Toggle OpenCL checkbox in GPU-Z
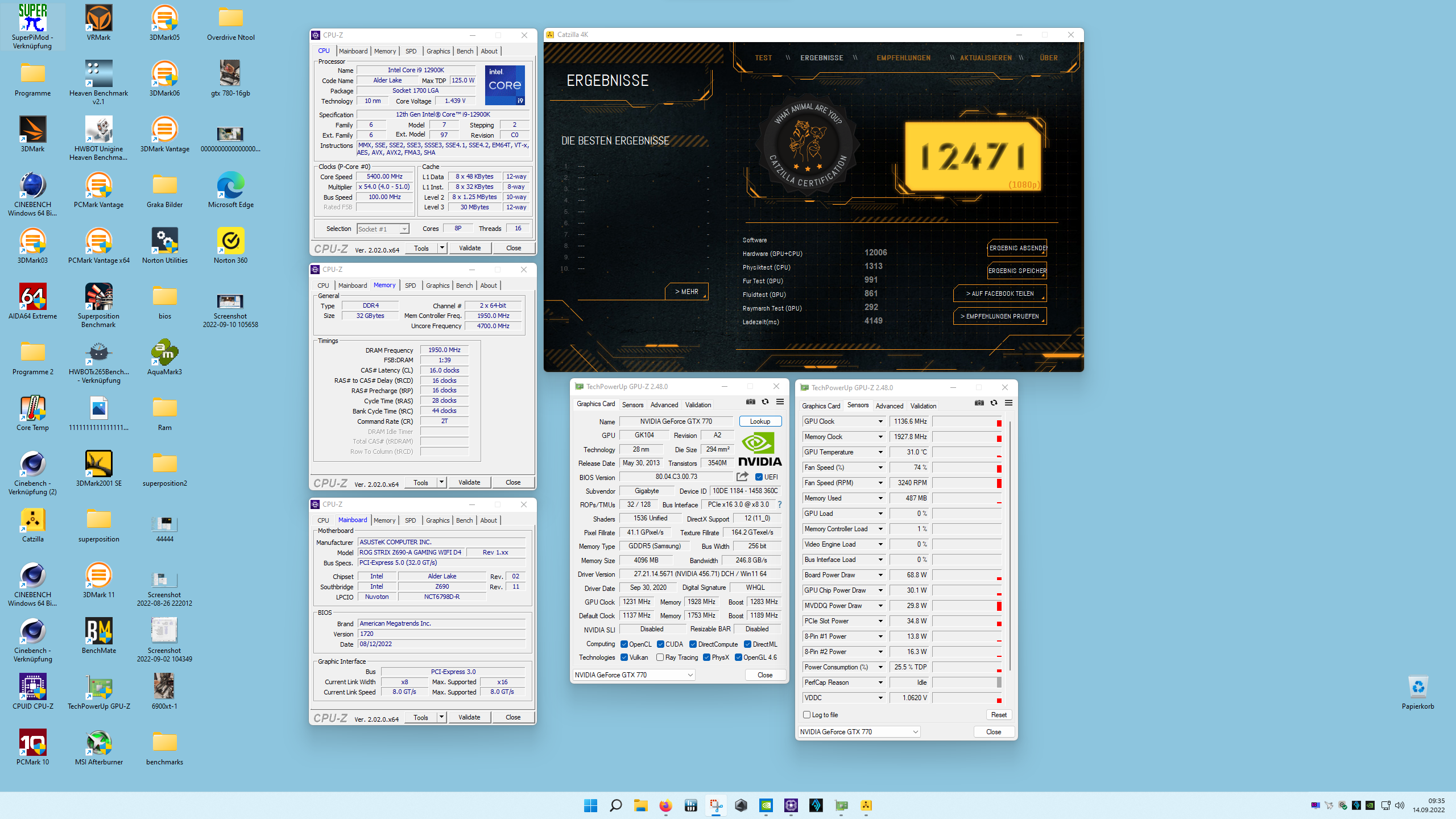This screenshot has width=1456, height=819. [624, 644]
